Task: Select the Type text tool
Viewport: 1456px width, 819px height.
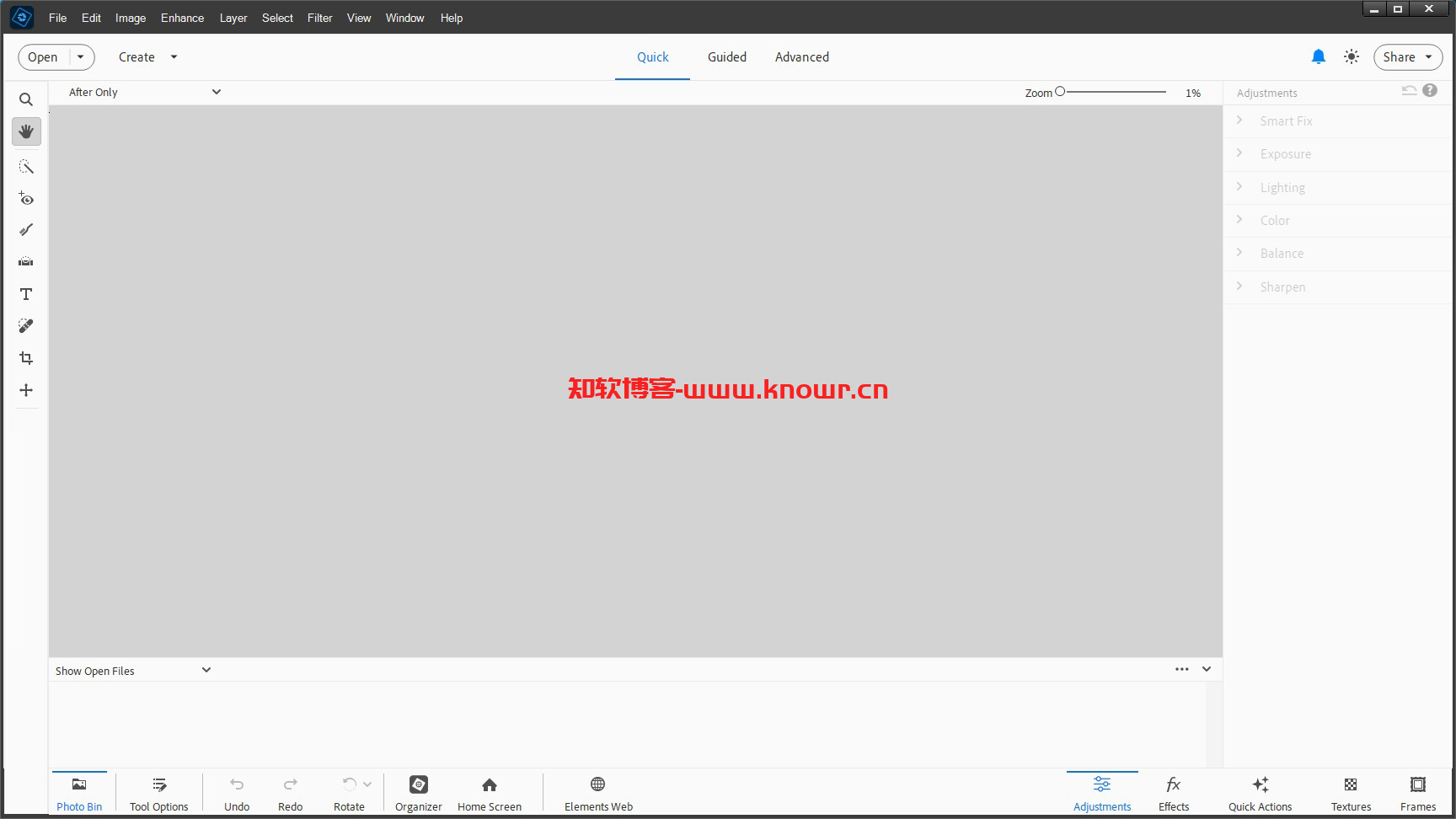Action: tap(26, 294)
